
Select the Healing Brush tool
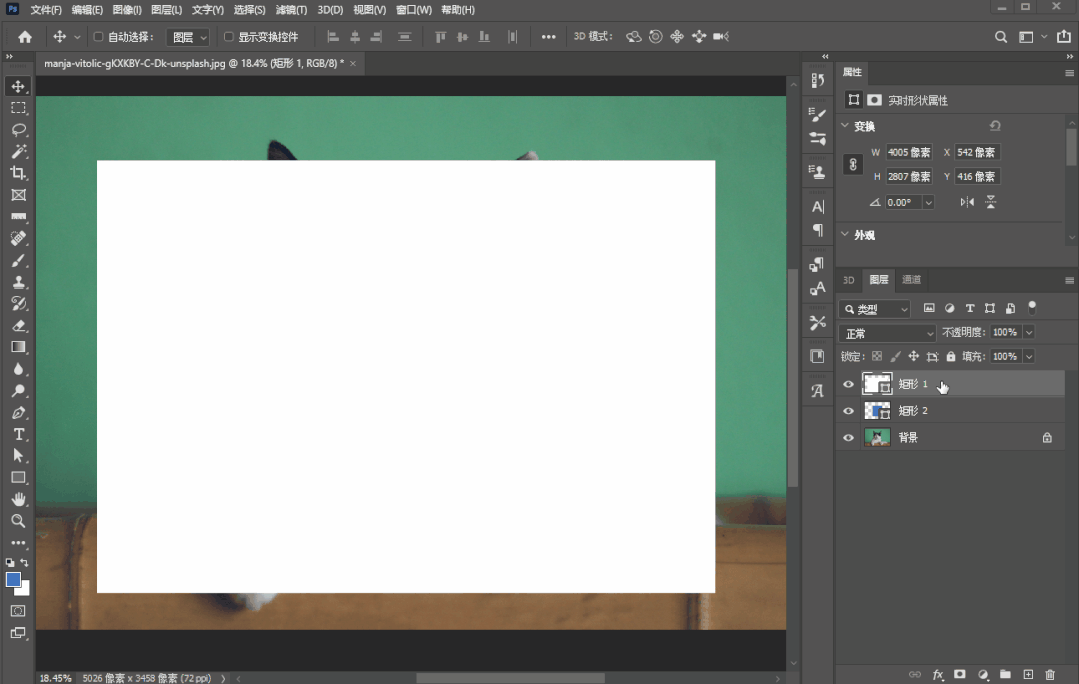19,239
